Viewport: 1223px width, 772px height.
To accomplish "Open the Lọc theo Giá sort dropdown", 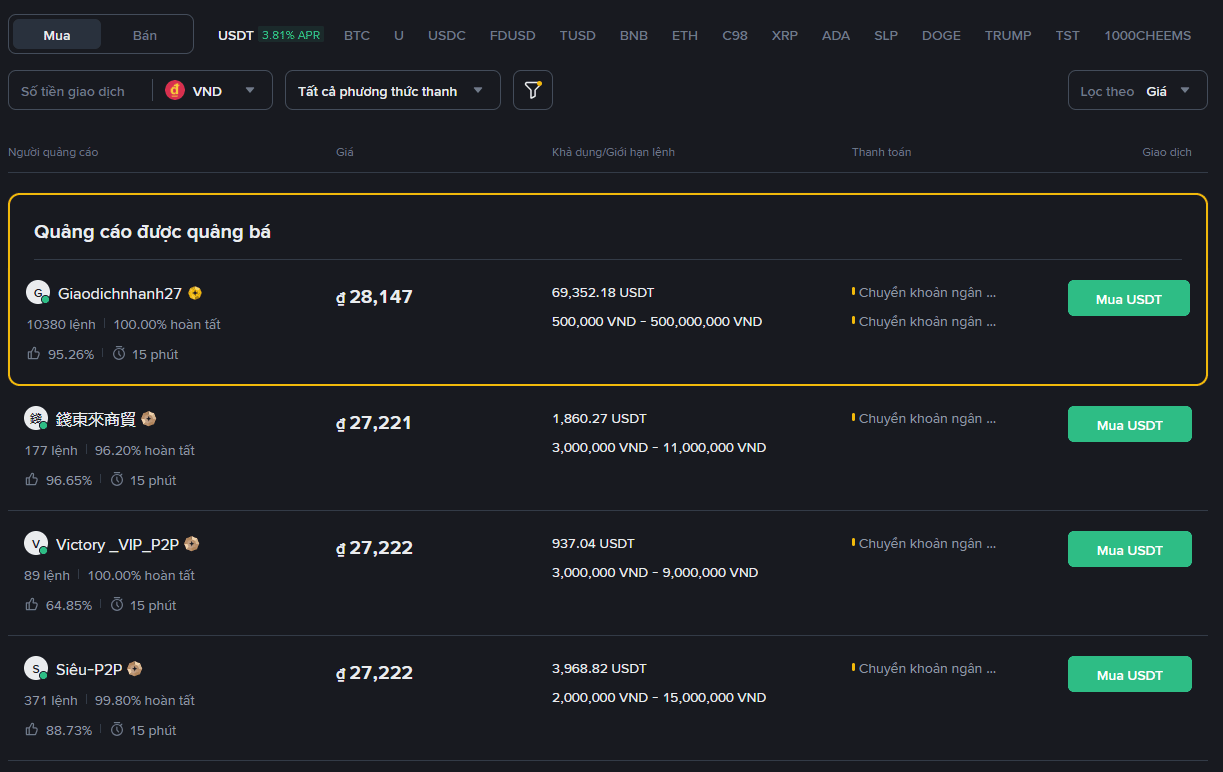I will pyautogui.click(x=1136, y=90).
